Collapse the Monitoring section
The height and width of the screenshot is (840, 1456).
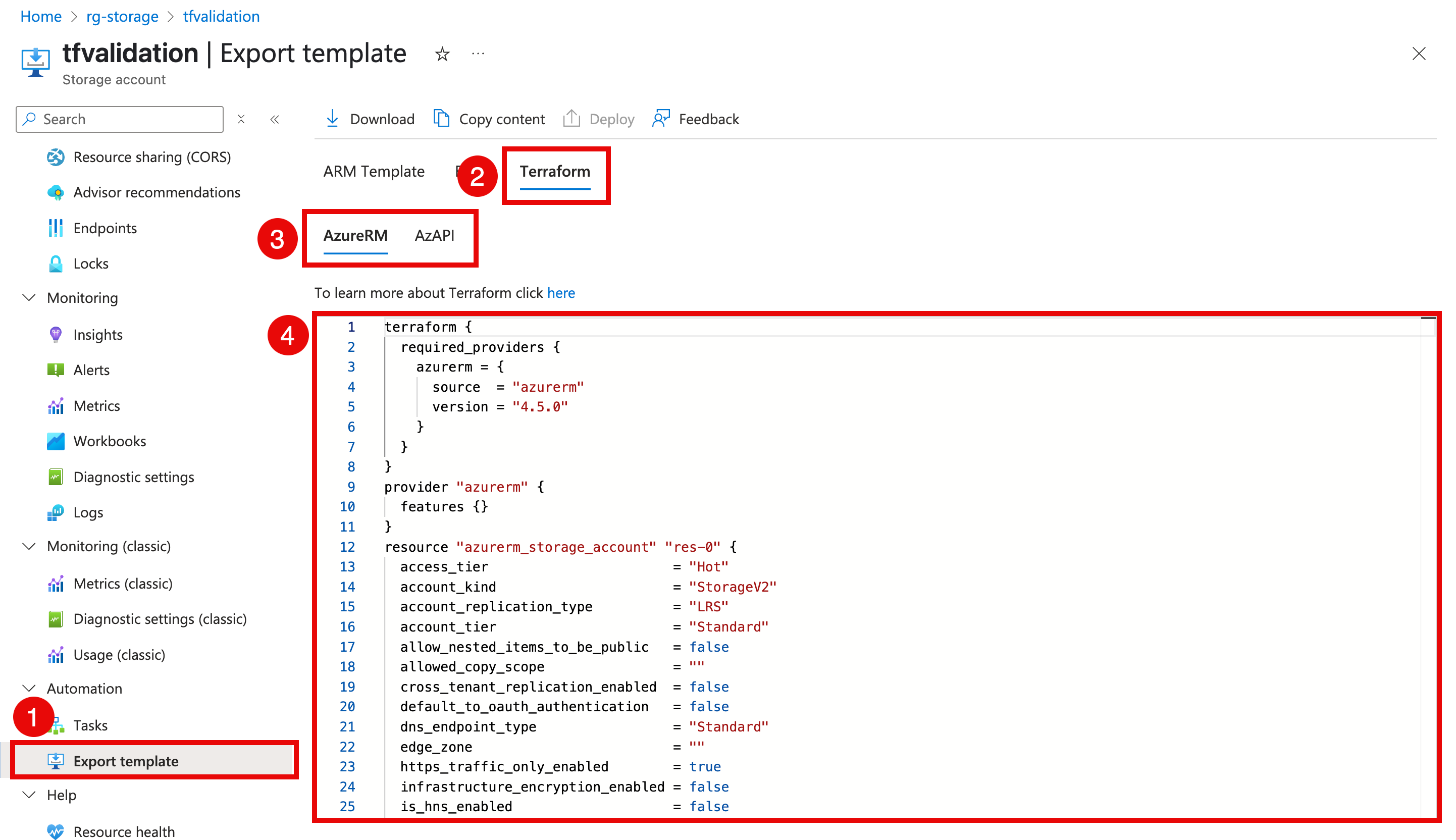pyautogui.click(x=29, y=298)
